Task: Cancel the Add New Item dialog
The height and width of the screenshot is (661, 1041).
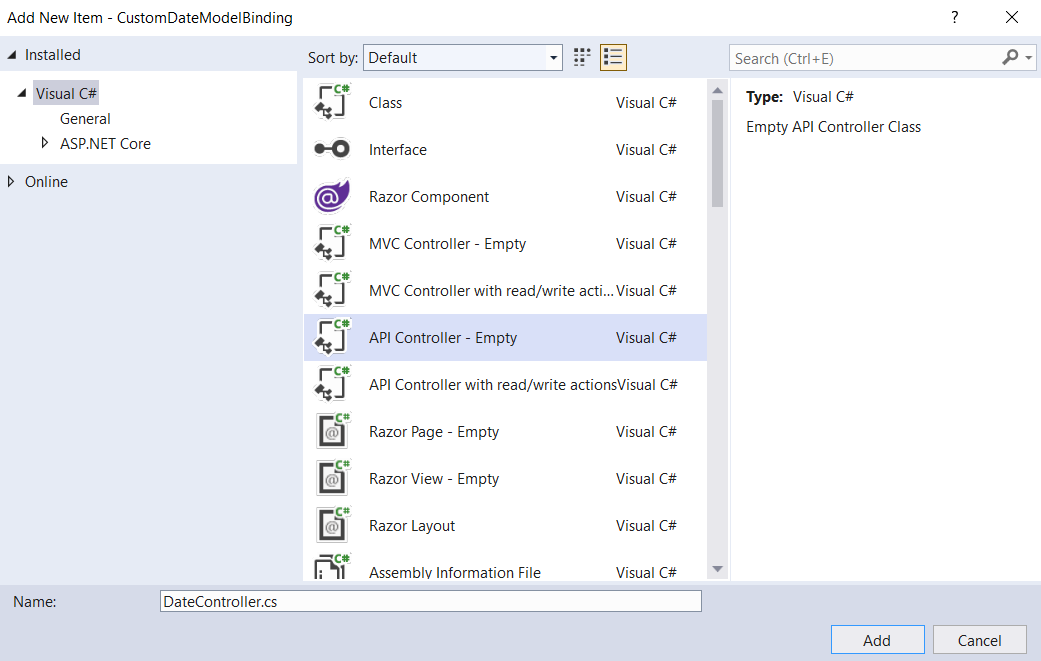Action: click(979, 639)
